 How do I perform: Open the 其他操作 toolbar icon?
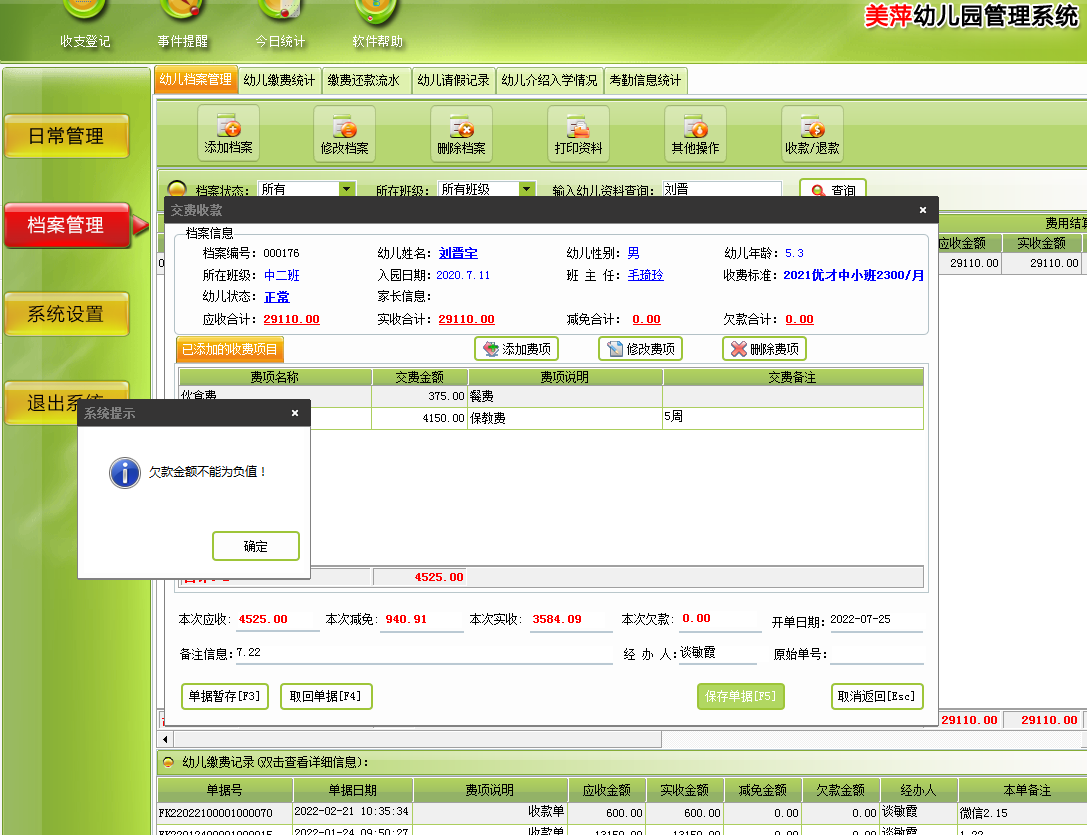695,133
